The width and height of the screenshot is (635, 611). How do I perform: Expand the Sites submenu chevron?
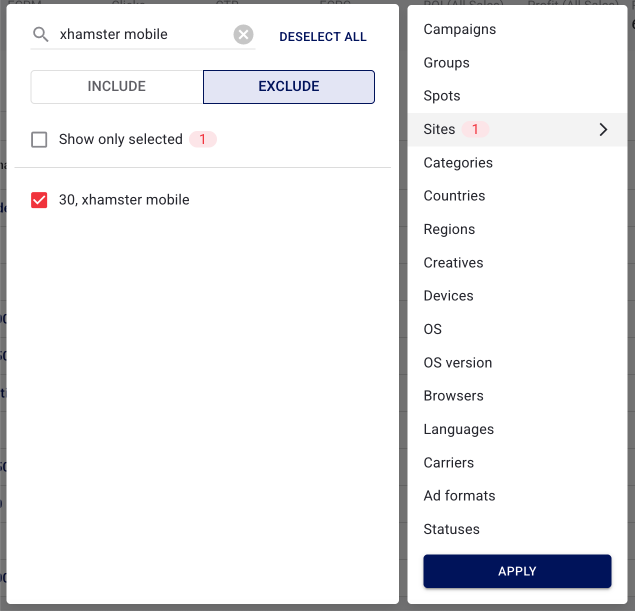(603, 130)
